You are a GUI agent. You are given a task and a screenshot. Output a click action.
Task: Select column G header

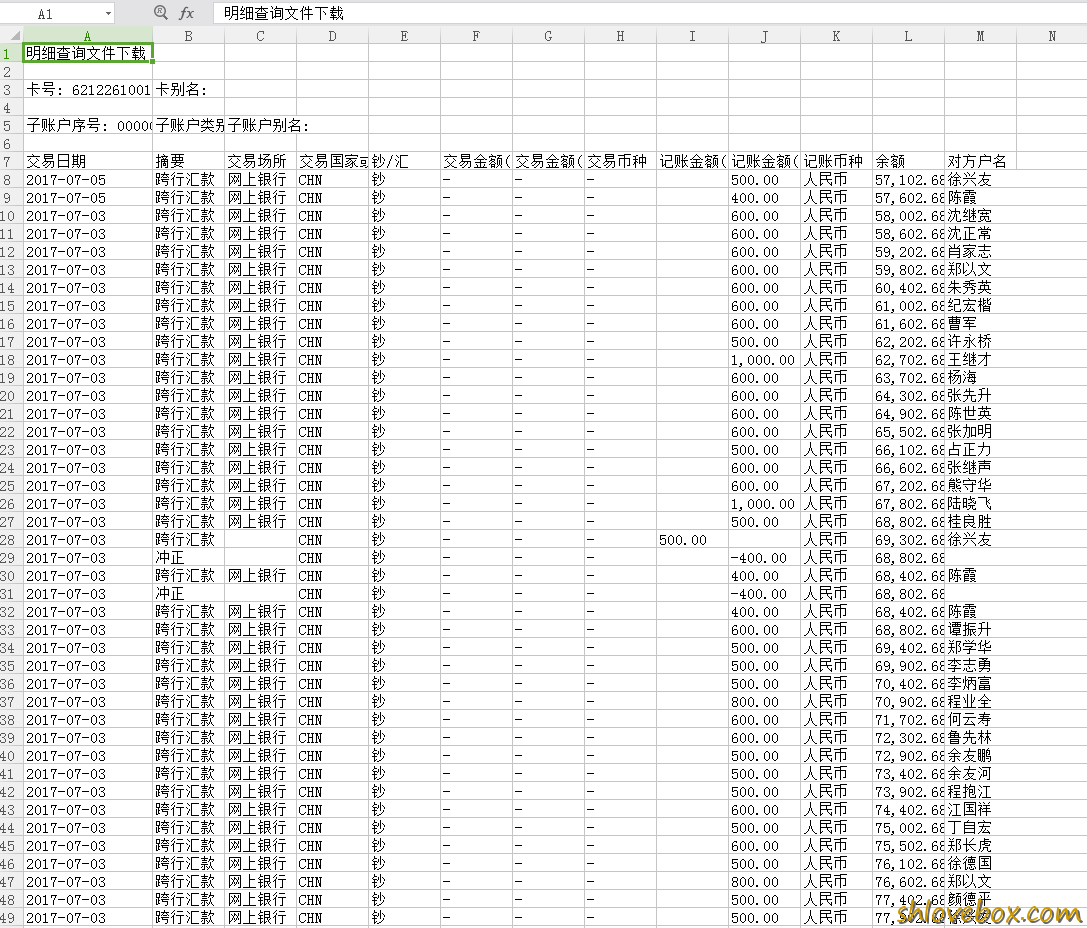(x=548, y=36)
